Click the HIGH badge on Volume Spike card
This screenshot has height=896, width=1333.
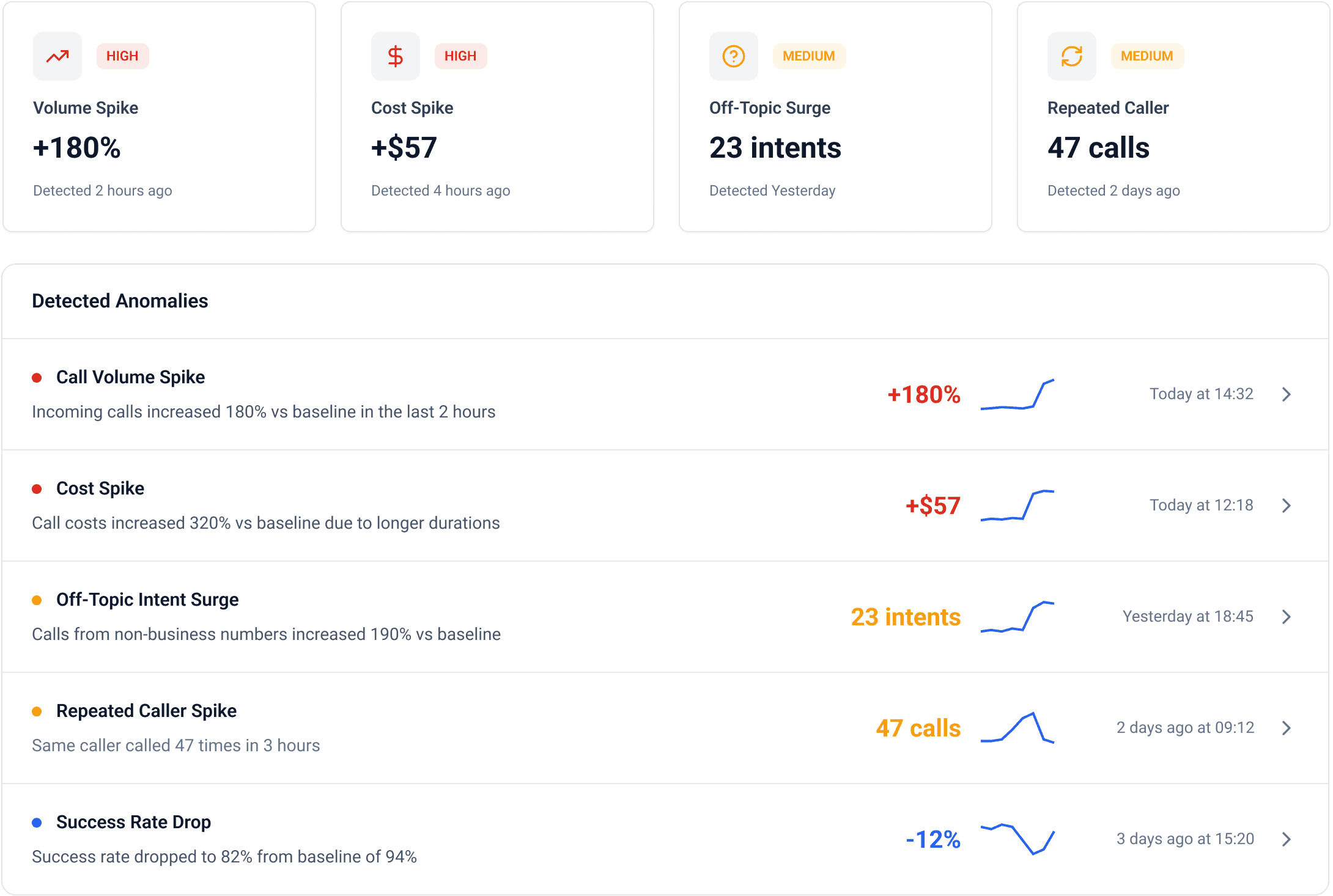[122, 56]
